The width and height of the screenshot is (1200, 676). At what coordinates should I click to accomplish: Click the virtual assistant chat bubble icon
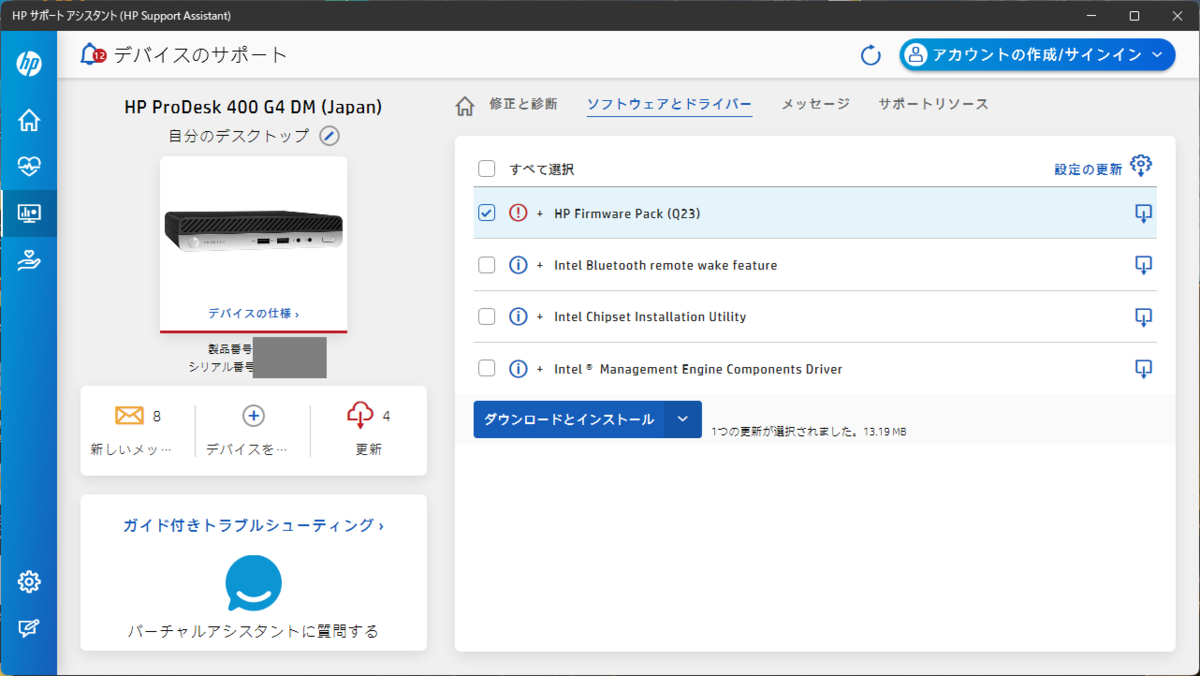[253, 583]
